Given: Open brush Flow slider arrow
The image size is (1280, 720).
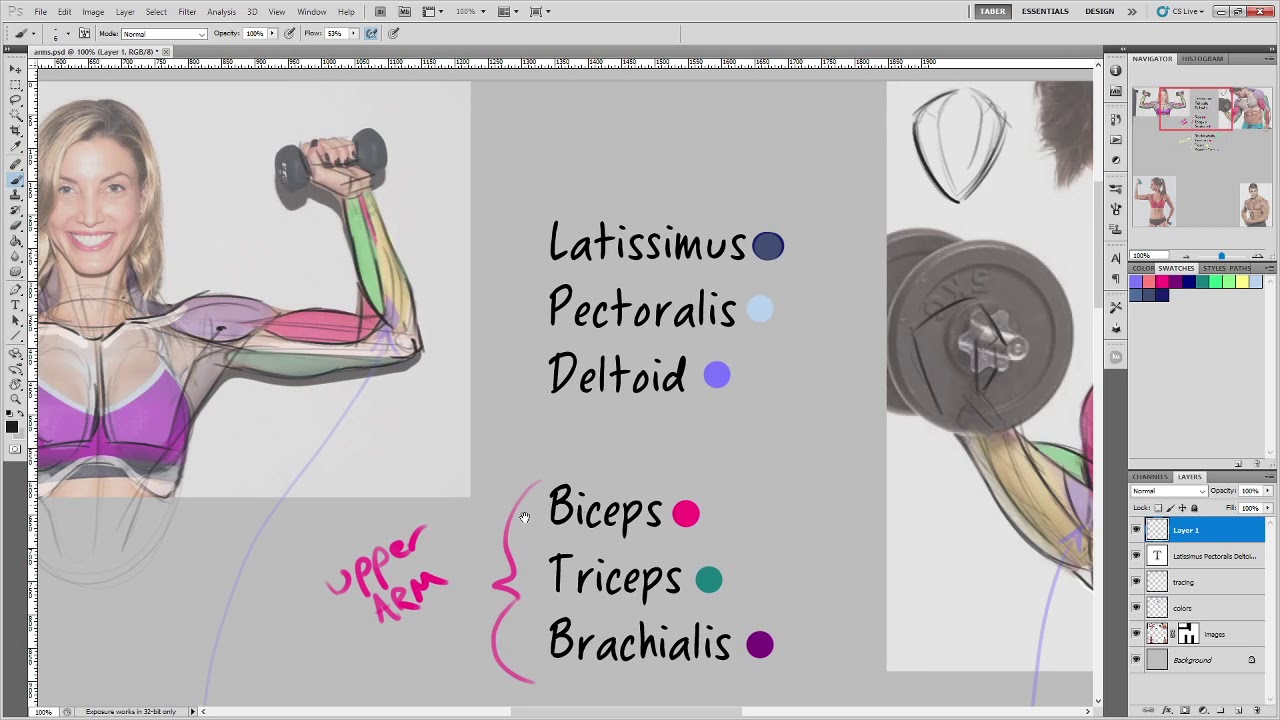Looking at the screenshot, I should point(353,34).
